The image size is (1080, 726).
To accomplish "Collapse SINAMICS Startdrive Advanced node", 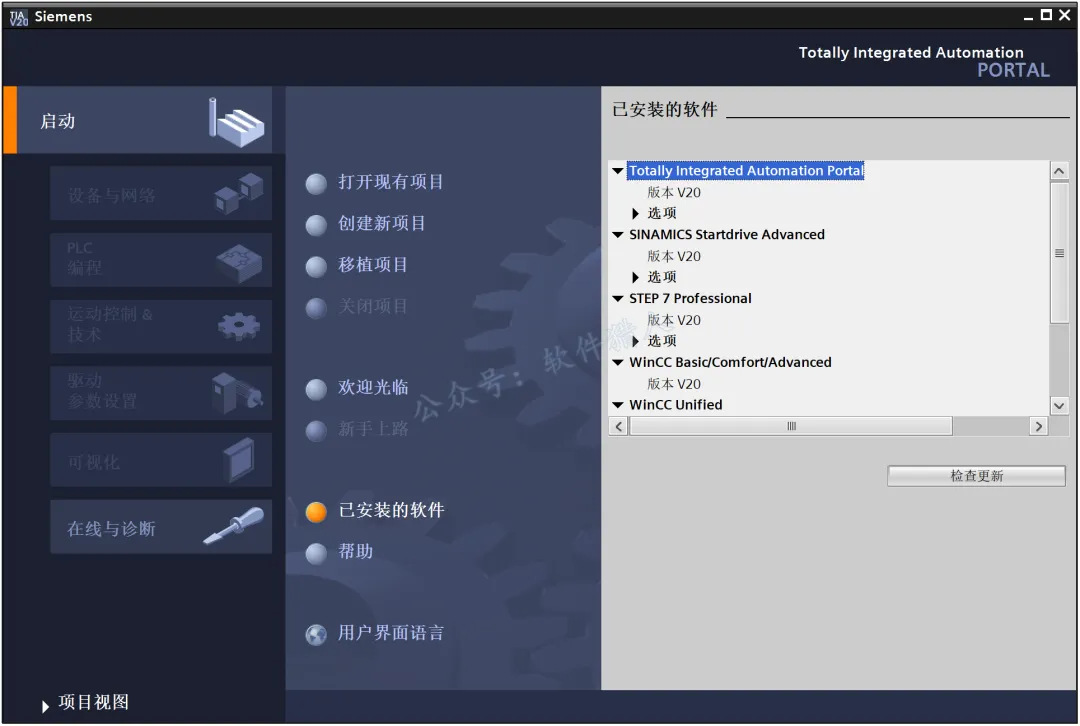I will (618, 235).
